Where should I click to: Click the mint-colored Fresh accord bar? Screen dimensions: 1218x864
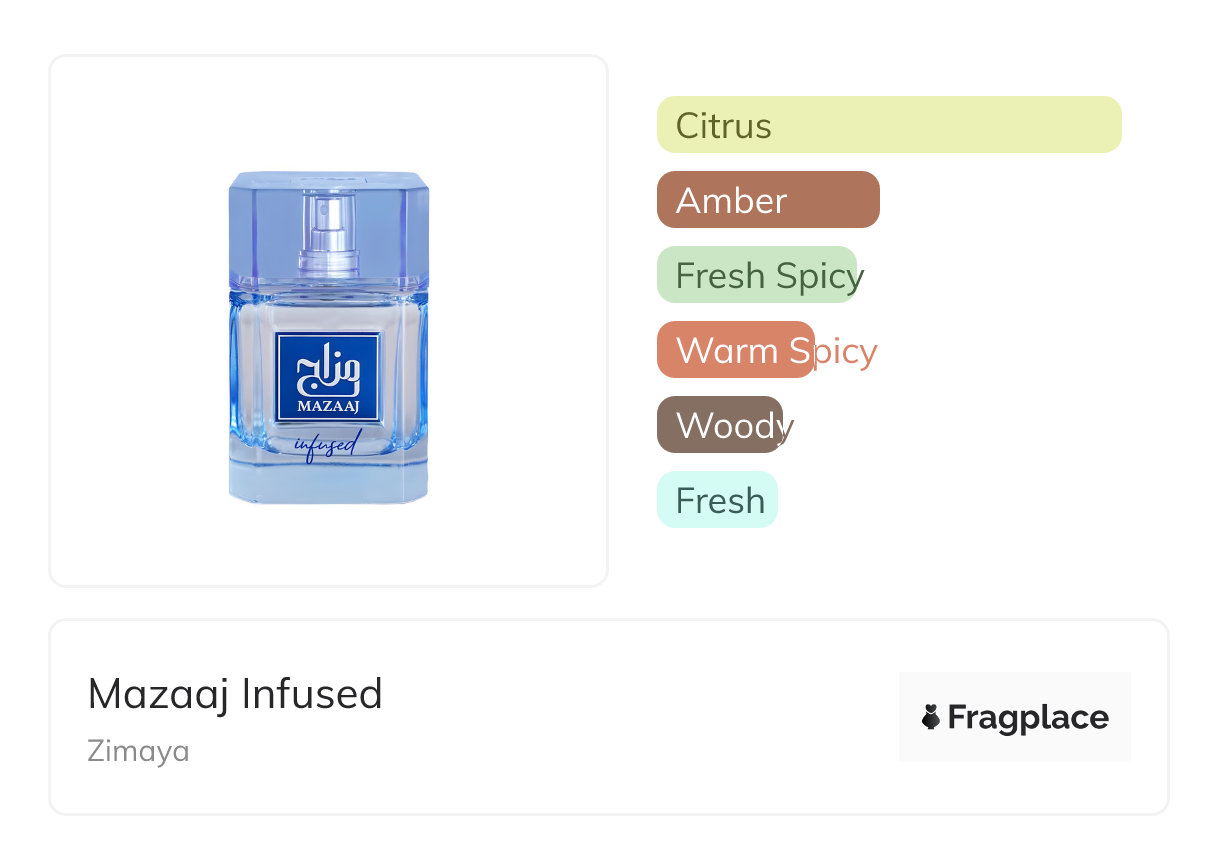717,500
